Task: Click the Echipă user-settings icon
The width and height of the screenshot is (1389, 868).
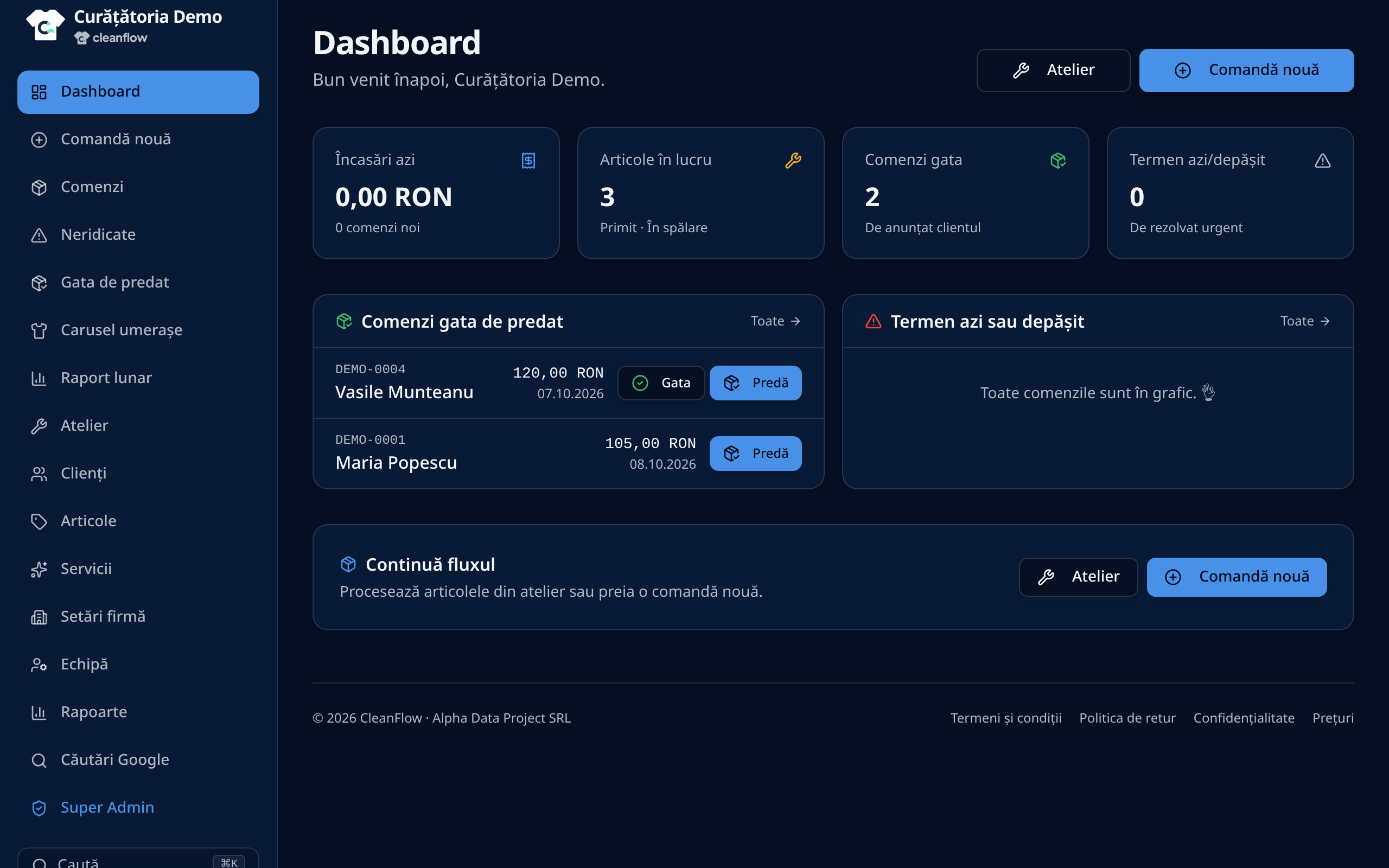Action: tap(39, 665)
